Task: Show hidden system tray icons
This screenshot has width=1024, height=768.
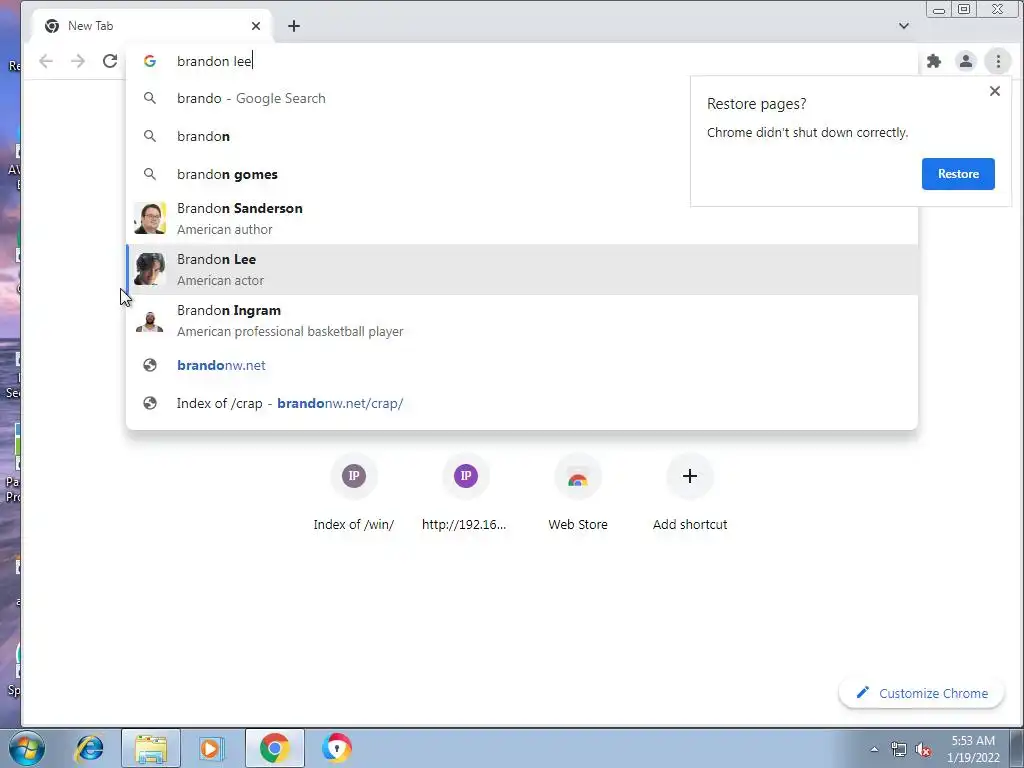Action: click(874, 749)
